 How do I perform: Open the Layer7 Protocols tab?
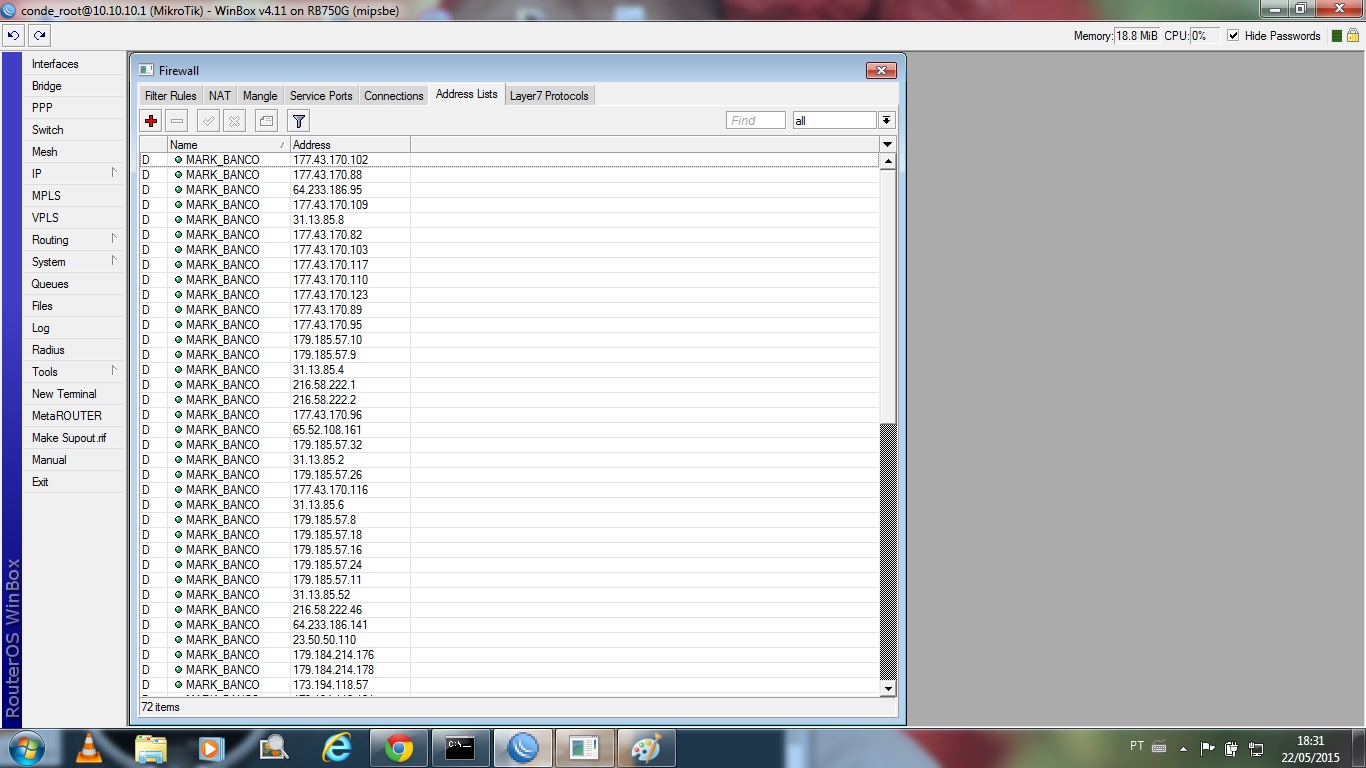[x=549, y=96]
